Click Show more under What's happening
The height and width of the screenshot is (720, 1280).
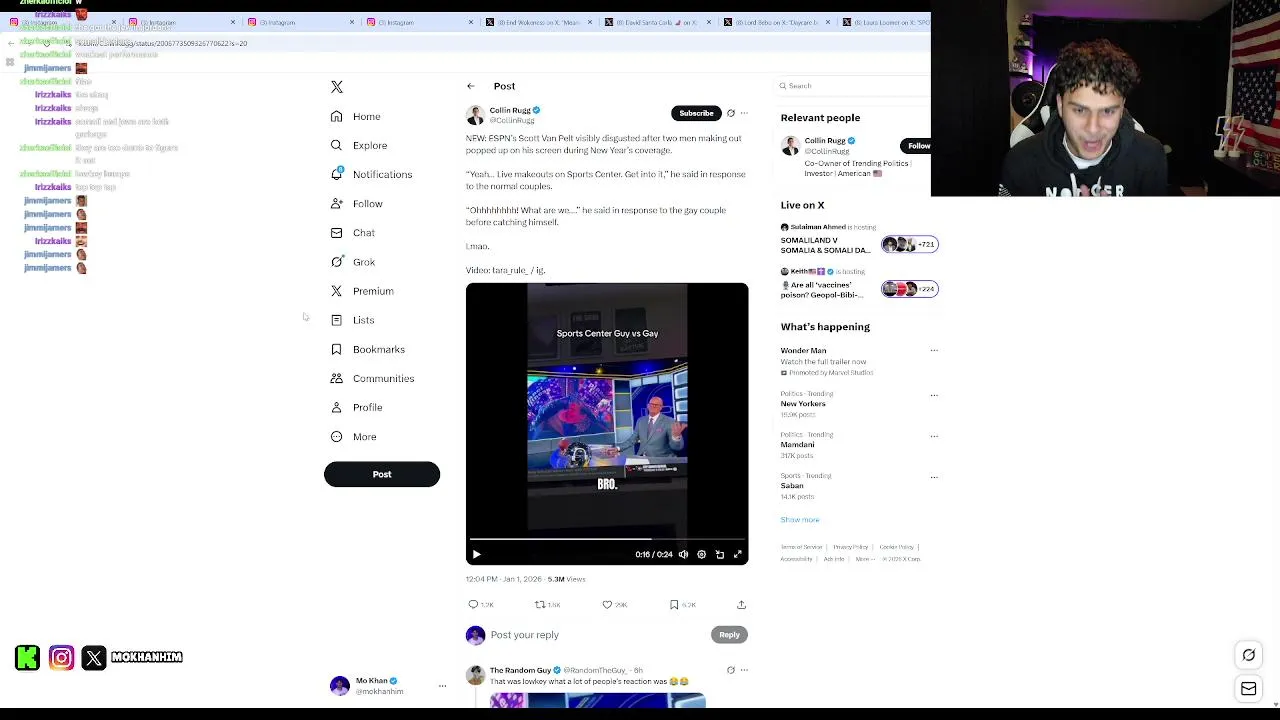pos(800,520)
